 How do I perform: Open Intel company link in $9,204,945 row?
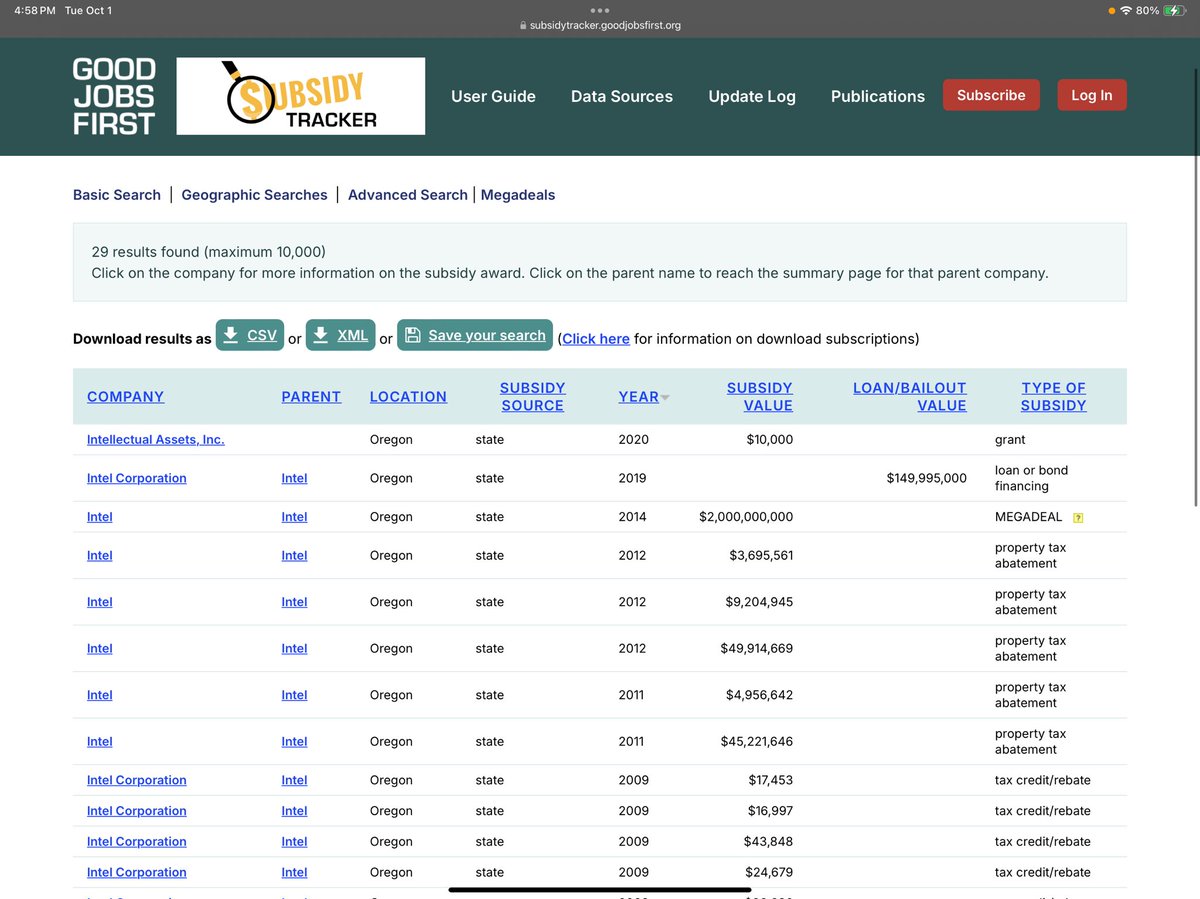click(100, 602)
